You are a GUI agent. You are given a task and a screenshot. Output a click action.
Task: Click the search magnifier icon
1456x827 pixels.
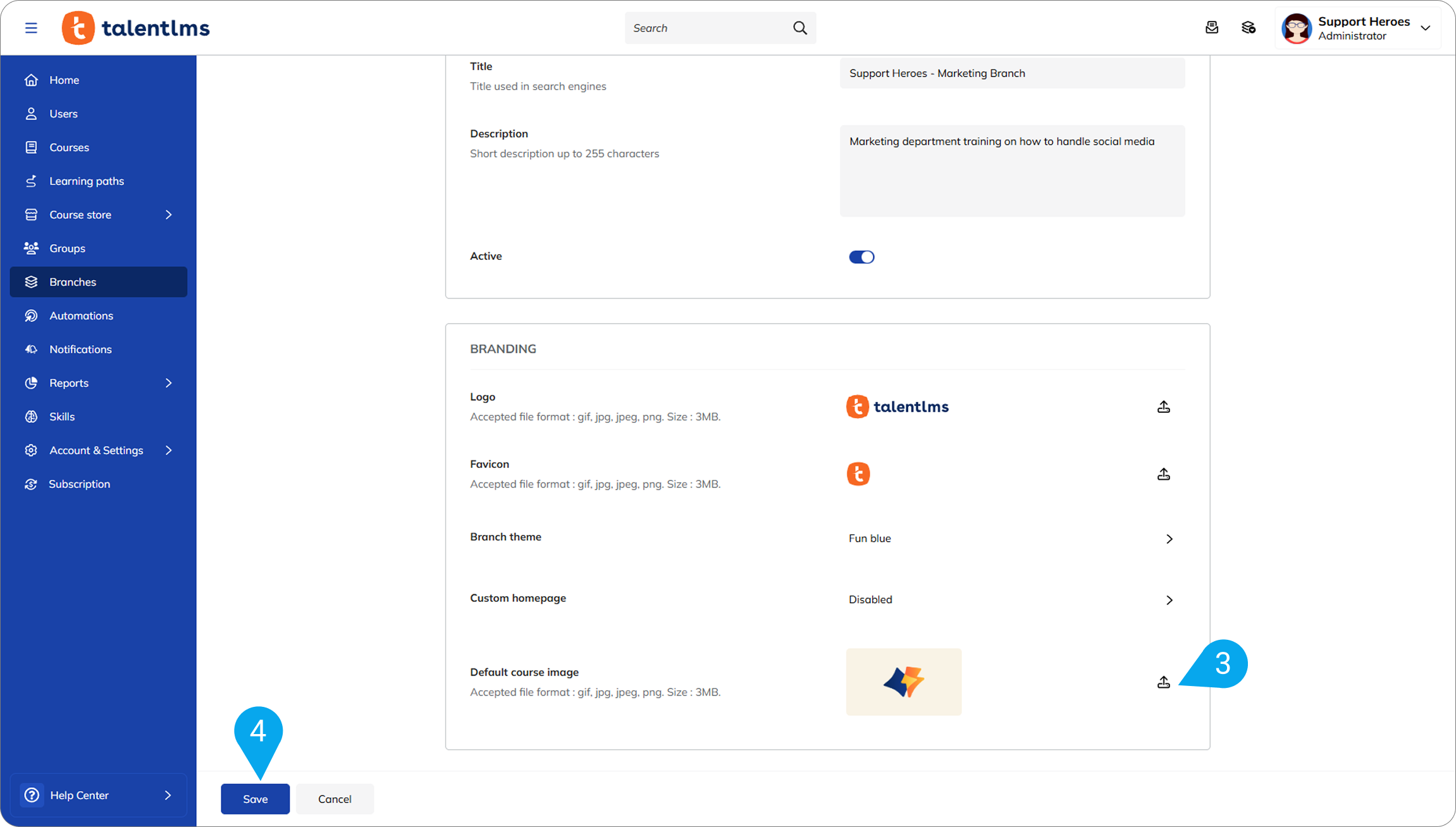coord(799,28)
